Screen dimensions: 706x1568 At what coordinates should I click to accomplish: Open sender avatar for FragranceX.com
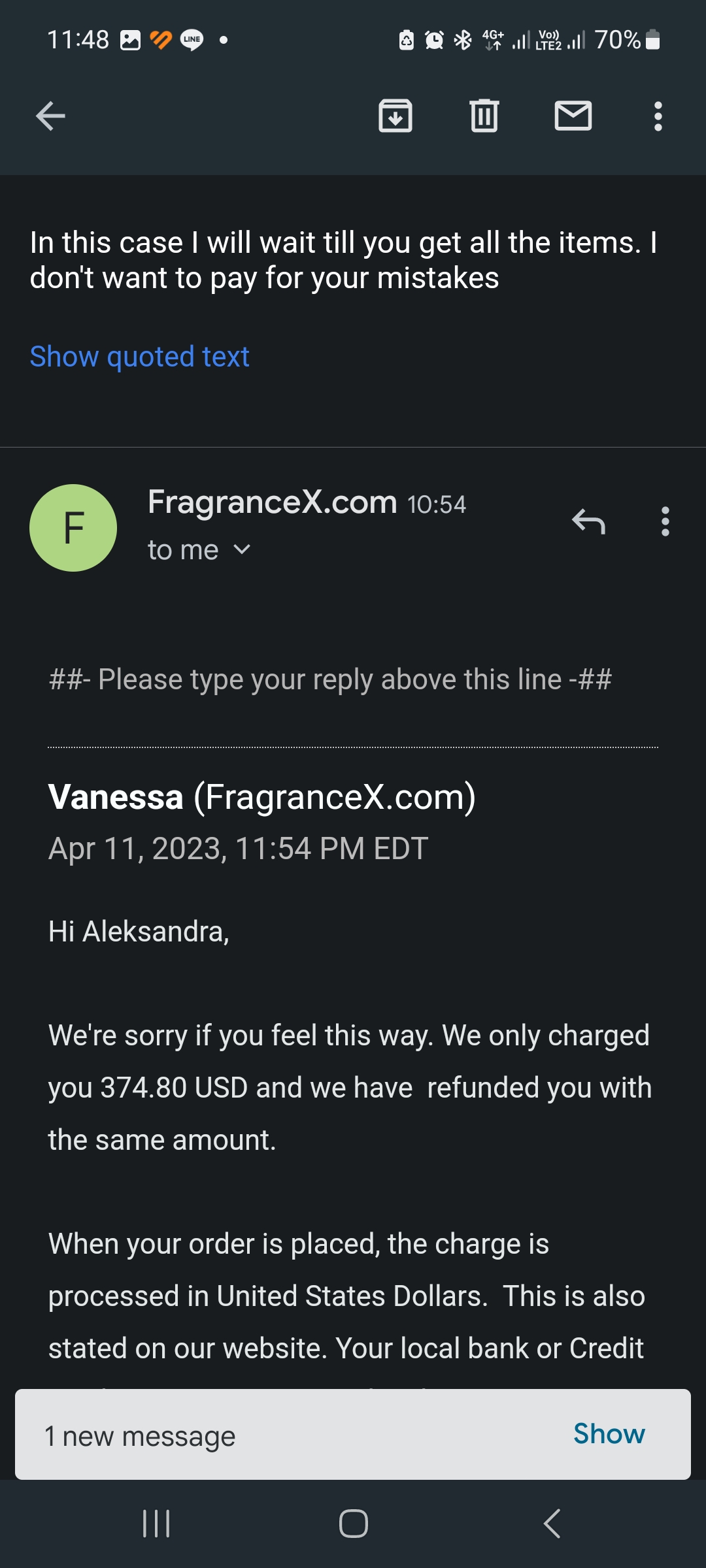click(73, 527)
